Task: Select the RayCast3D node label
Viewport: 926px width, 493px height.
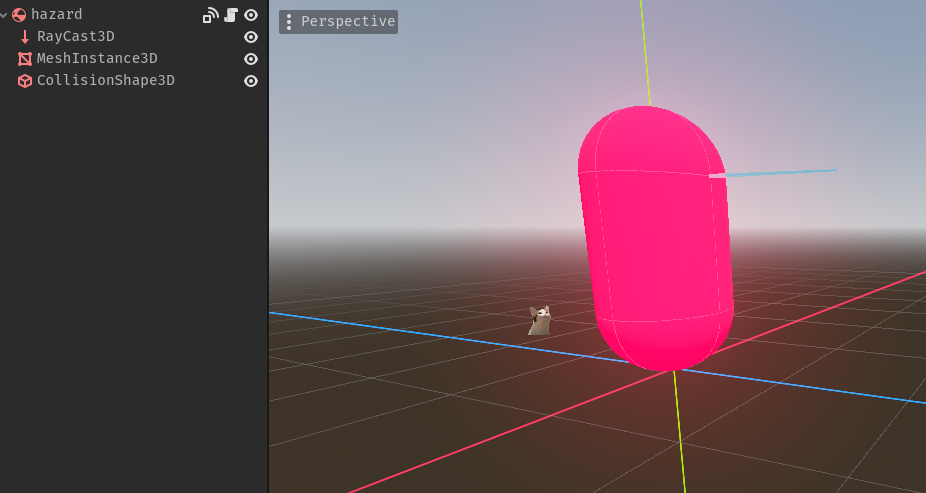Action: pyautogui.click(x=76, y=37)
